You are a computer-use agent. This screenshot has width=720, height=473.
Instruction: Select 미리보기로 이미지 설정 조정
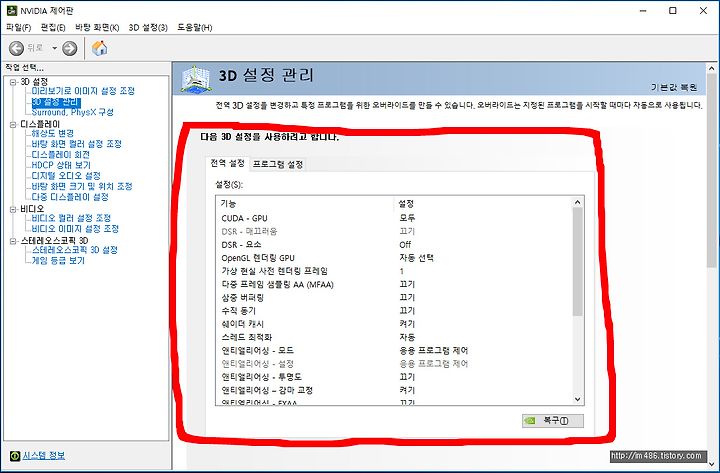click(83, 91)
